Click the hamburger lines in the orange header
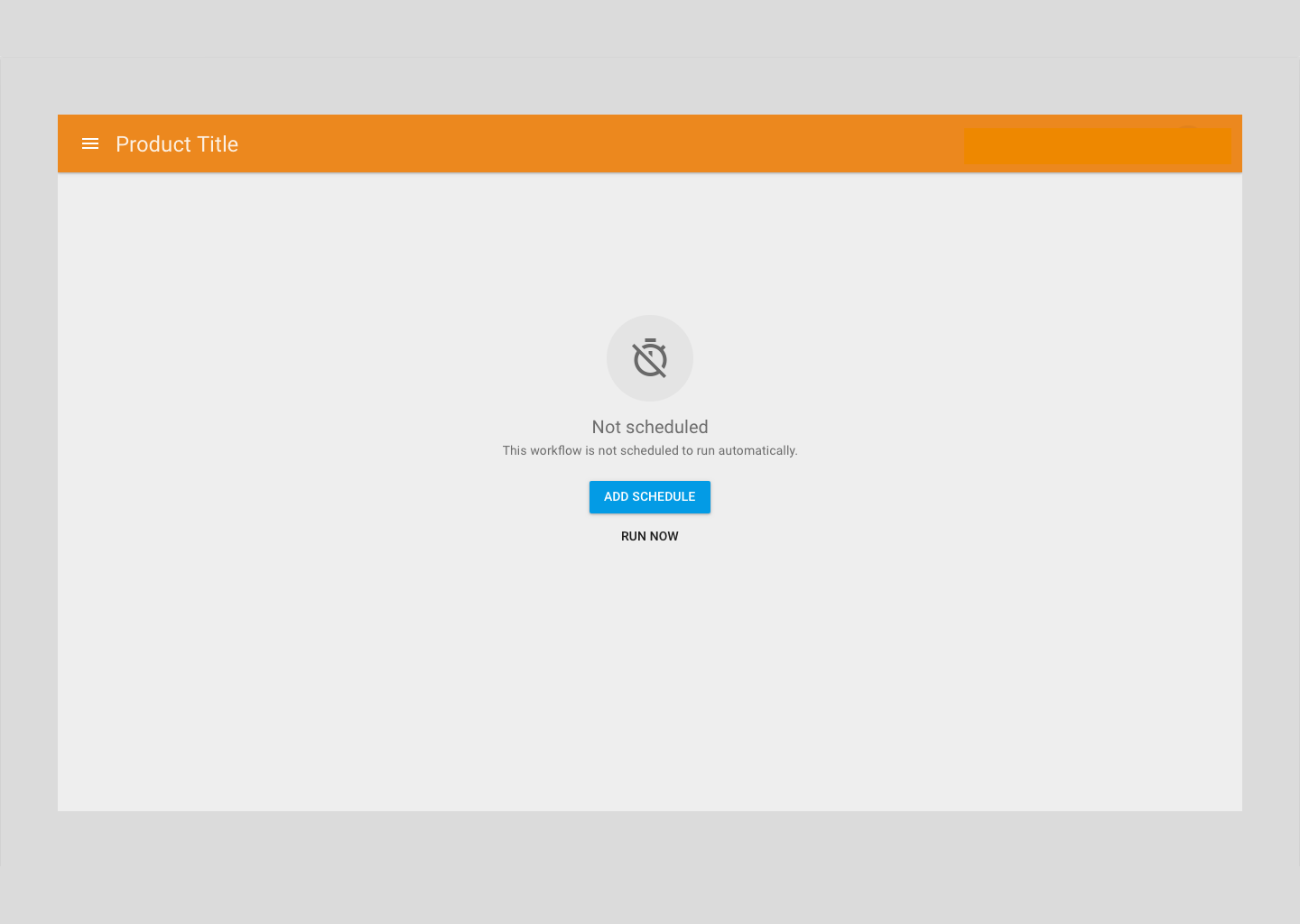Image resolution: width=1300 pixels, height=924 pixels. pyautogui.click(x=90, y=143)
